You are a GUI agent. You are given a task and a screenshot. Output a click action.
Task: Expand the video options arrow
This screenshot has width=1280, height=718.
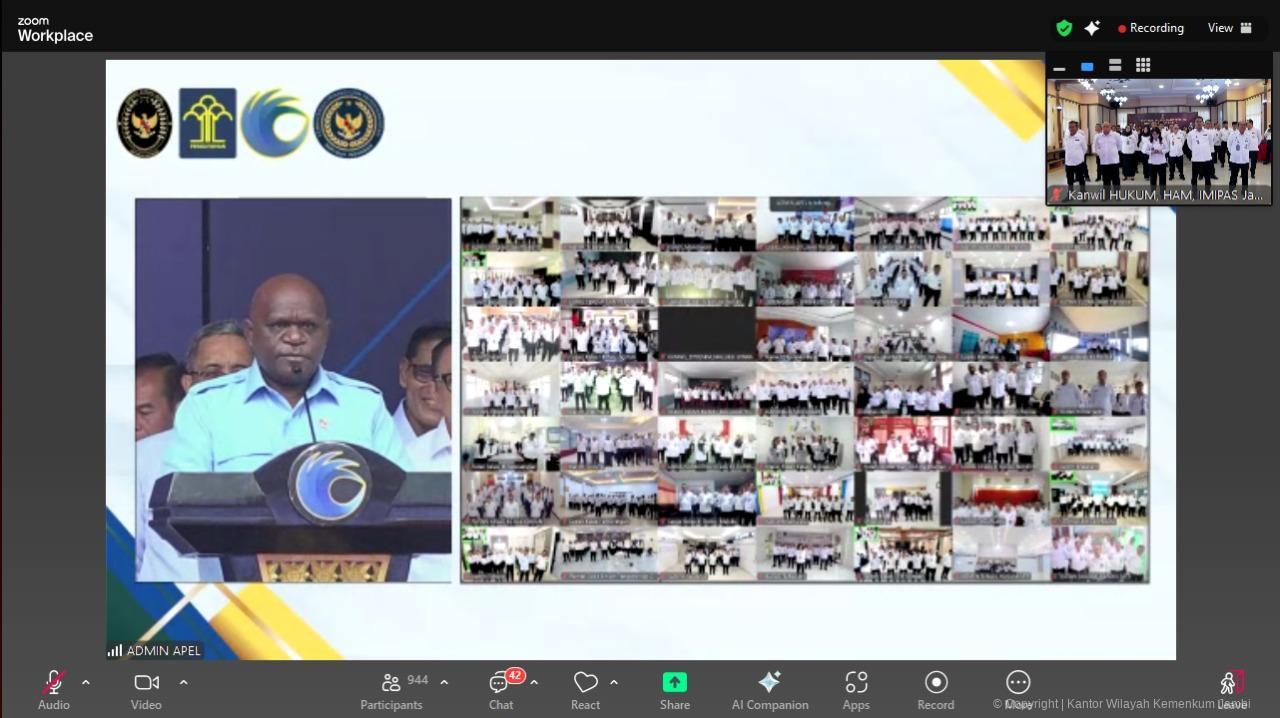click(184, 682)
